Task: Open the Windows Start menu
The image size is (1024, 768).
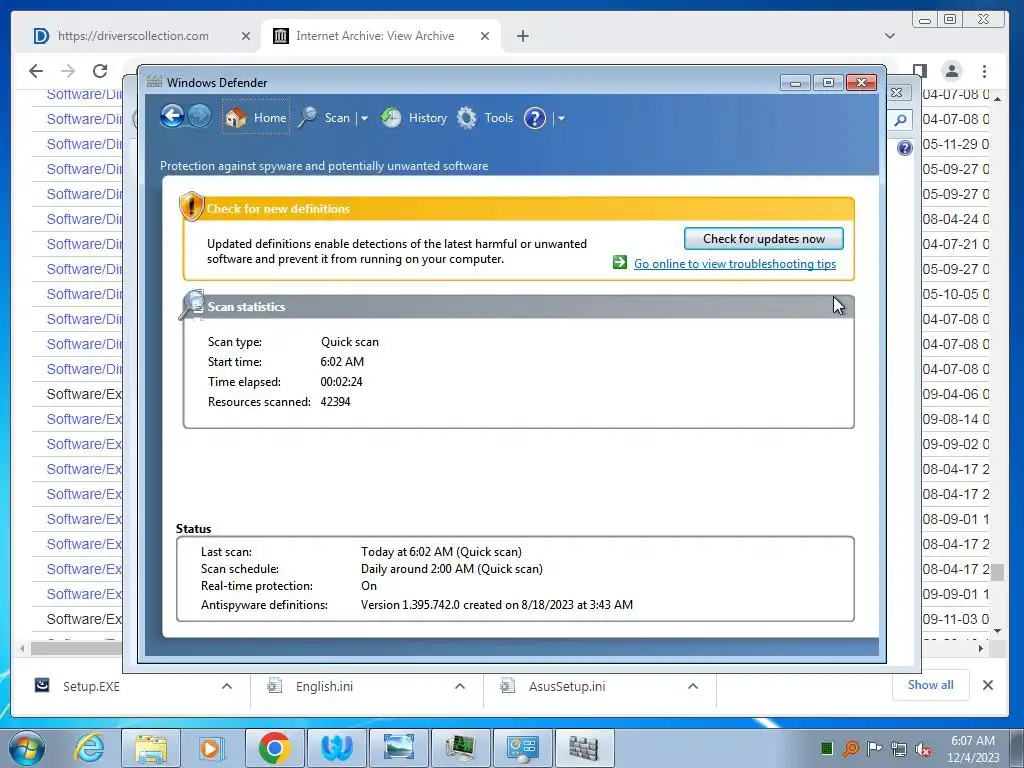Action: click(26, 748)
